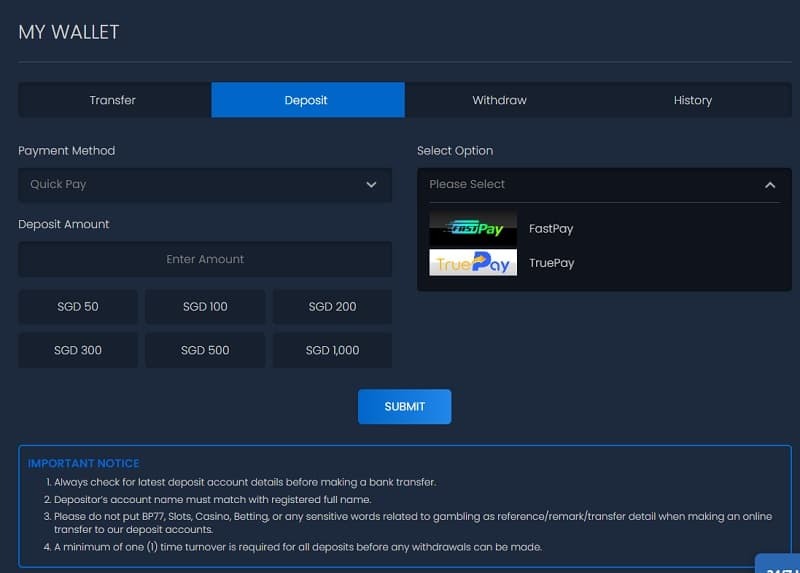Click the Deposit Amount label

click(64, 225)
